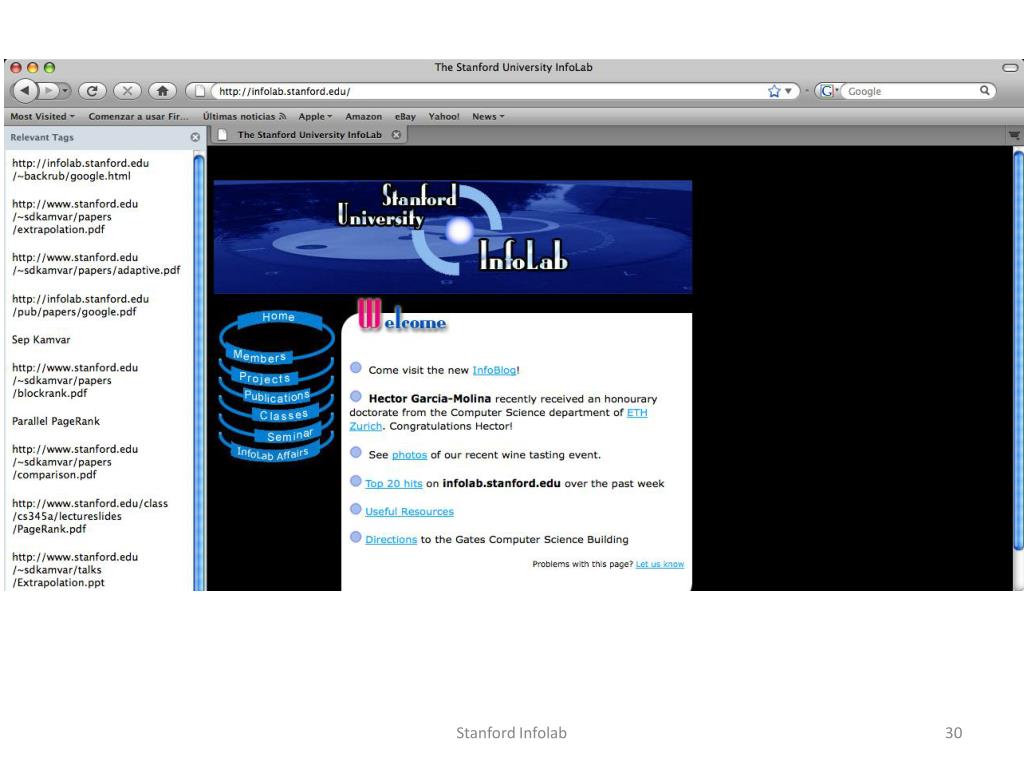Go to Home in the InfoLab navigation
The height and width of the screenshot is (768, 1024).
[279, 317]
